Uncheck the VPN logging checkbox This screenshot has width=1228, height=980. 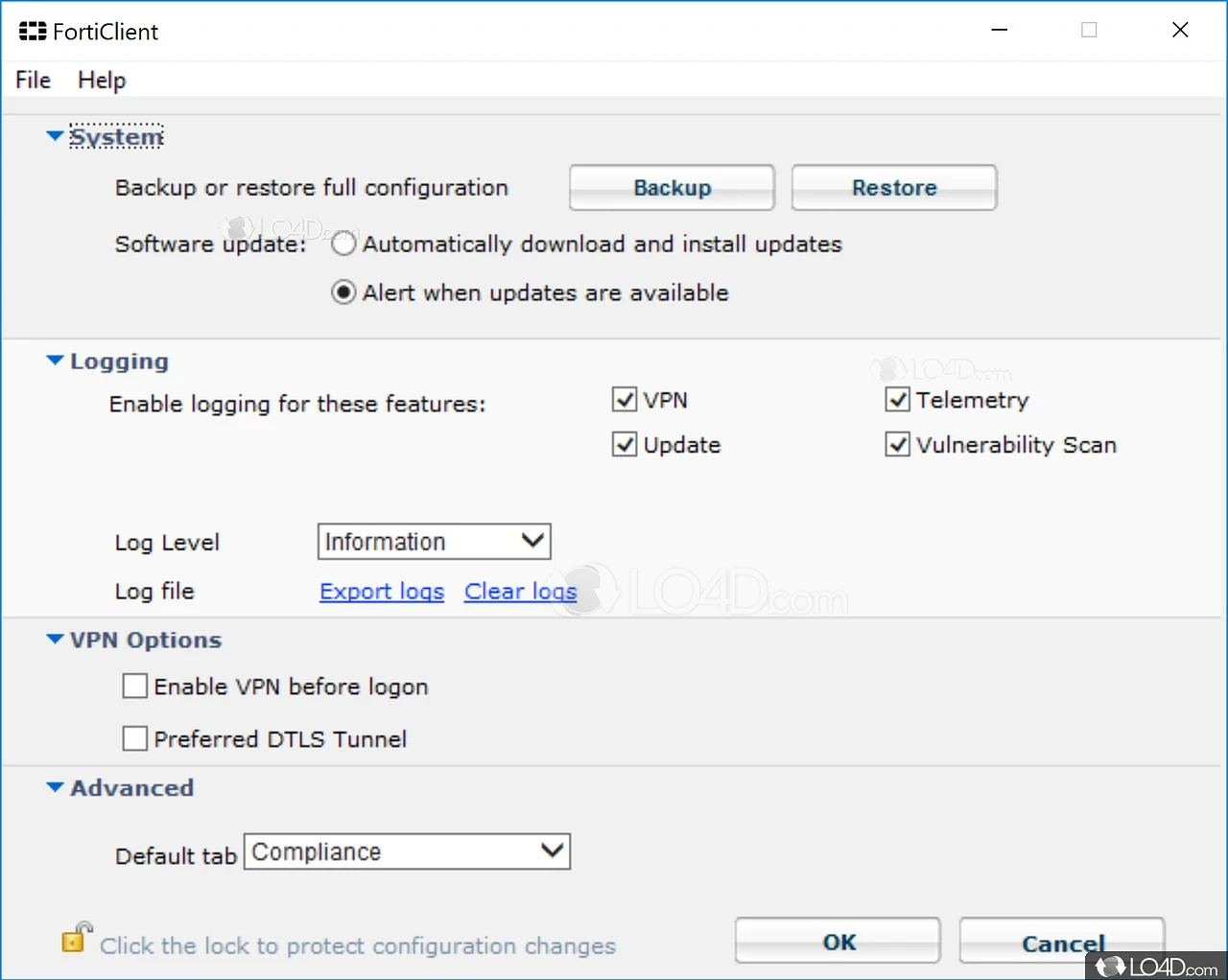click(x=625, y=400)
